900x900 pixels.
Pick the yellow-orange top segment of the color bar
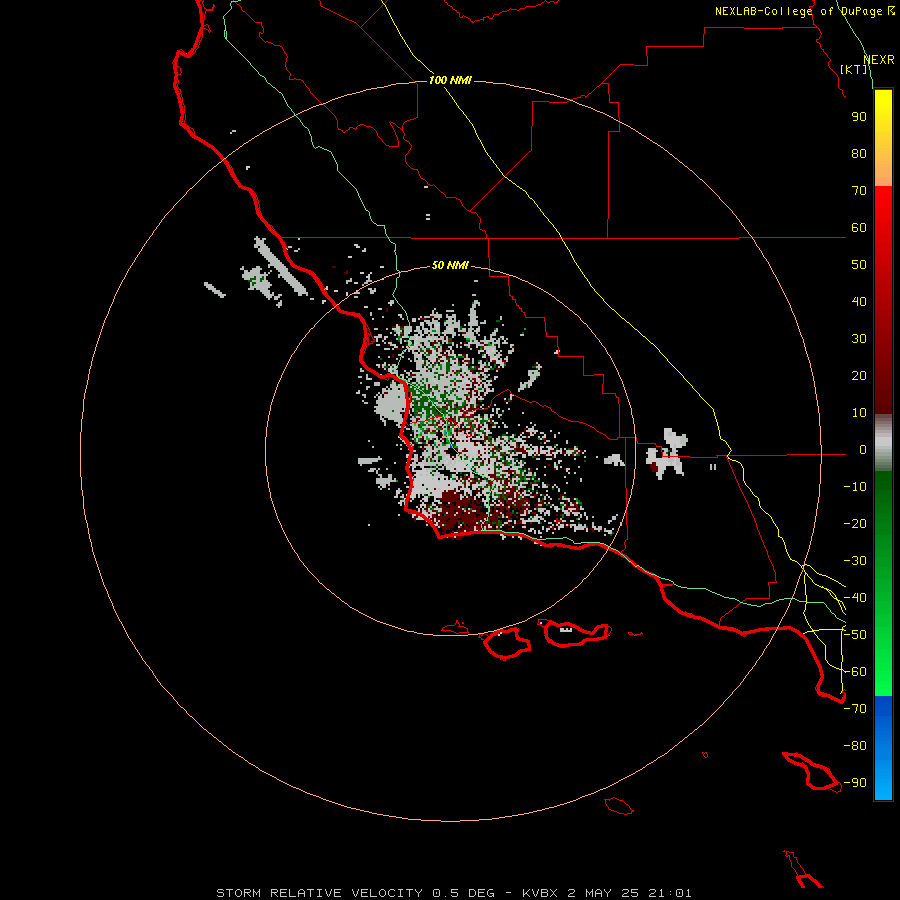[883, 138]
